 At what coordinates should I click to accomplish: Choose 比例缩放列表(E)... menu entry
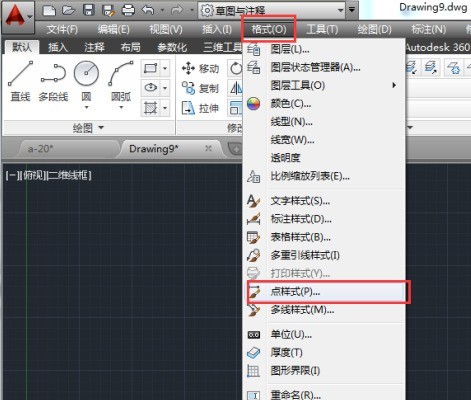click(x=323, y=176)
